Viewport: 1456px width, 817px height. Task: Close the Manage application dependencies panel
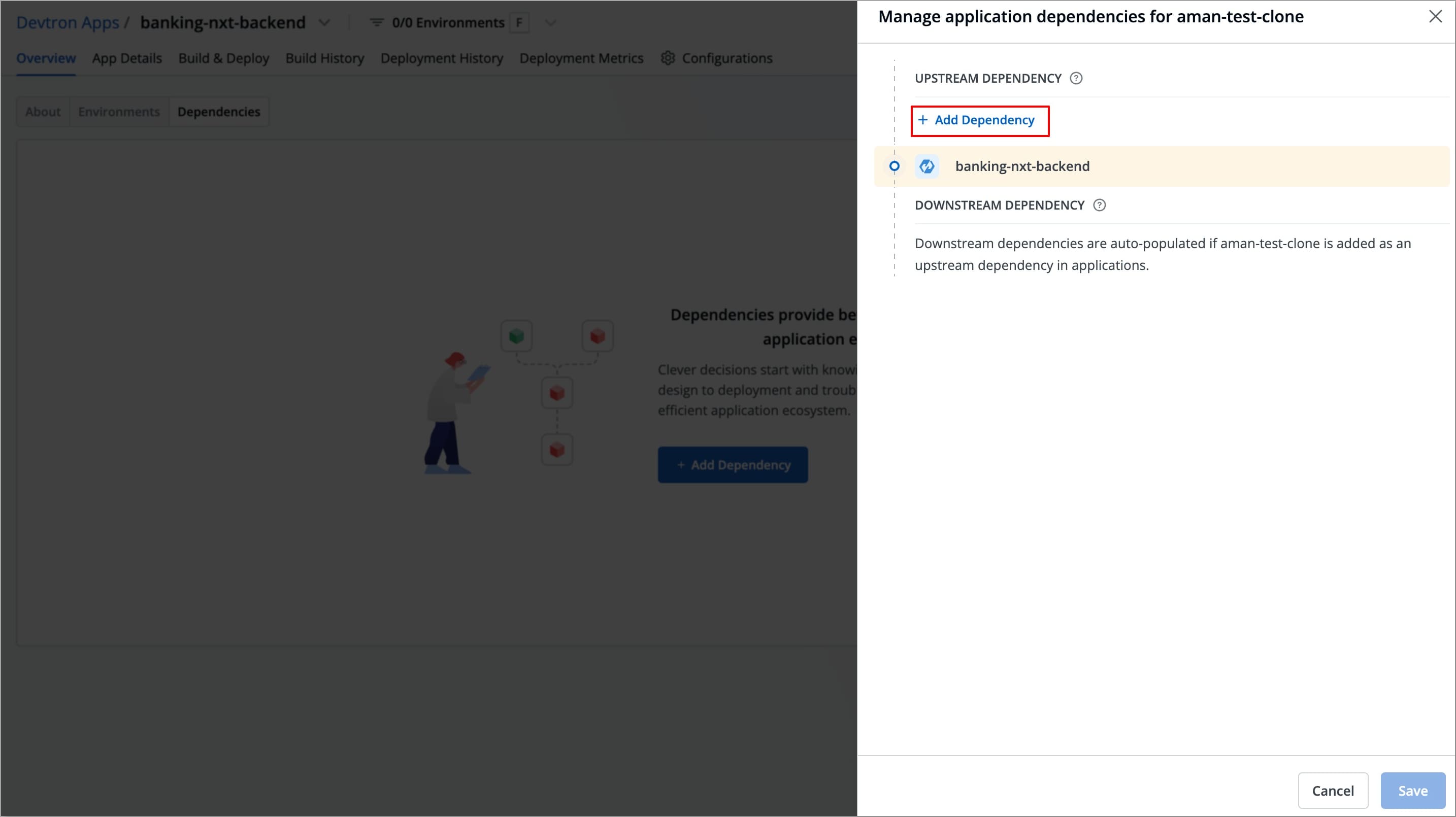click(x=1435, y=17)
